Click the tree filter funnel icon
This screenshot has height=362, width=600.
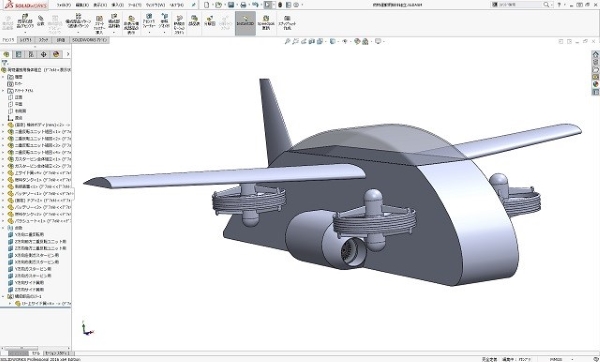(5, 63)
